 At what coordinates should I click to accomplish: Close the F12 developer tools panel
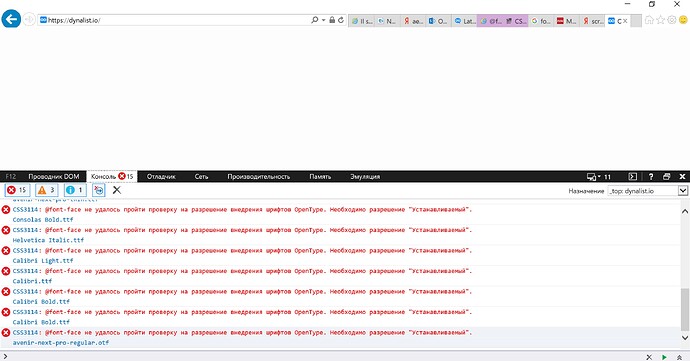click(x=683, y=177)
